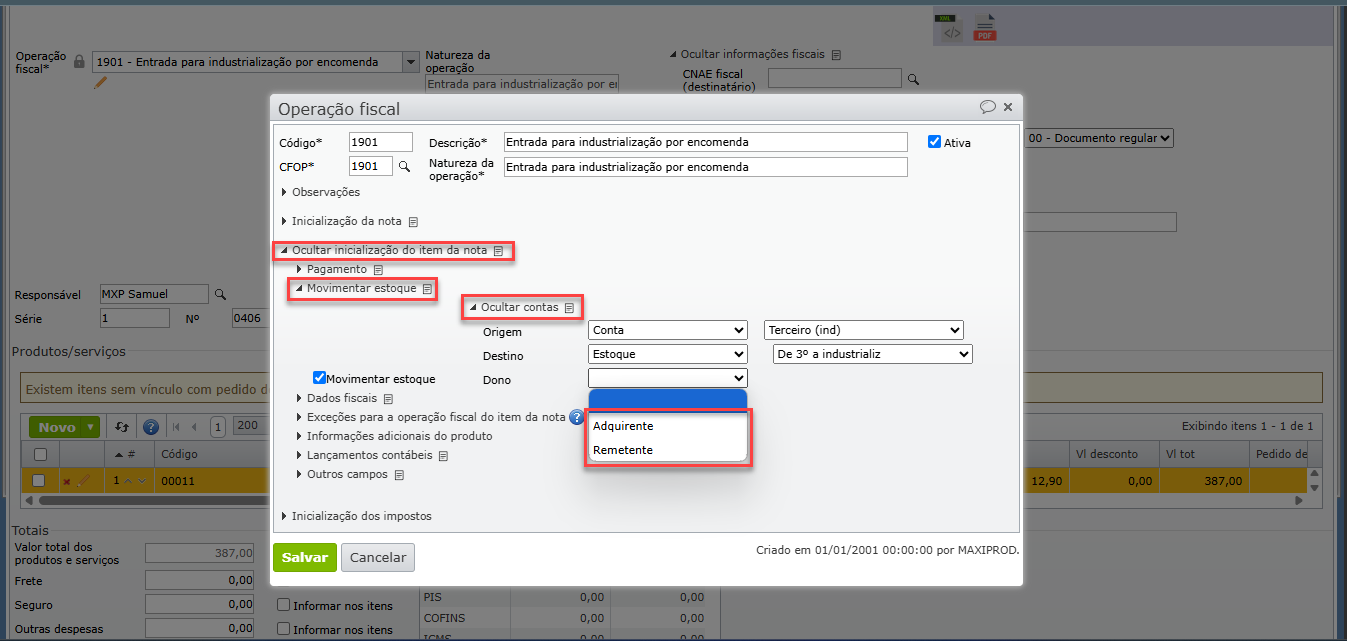The width and height of the screenshot is (1347, 641).
Task: Tick the checkbox for row 00011
Action: click(40, 481)
